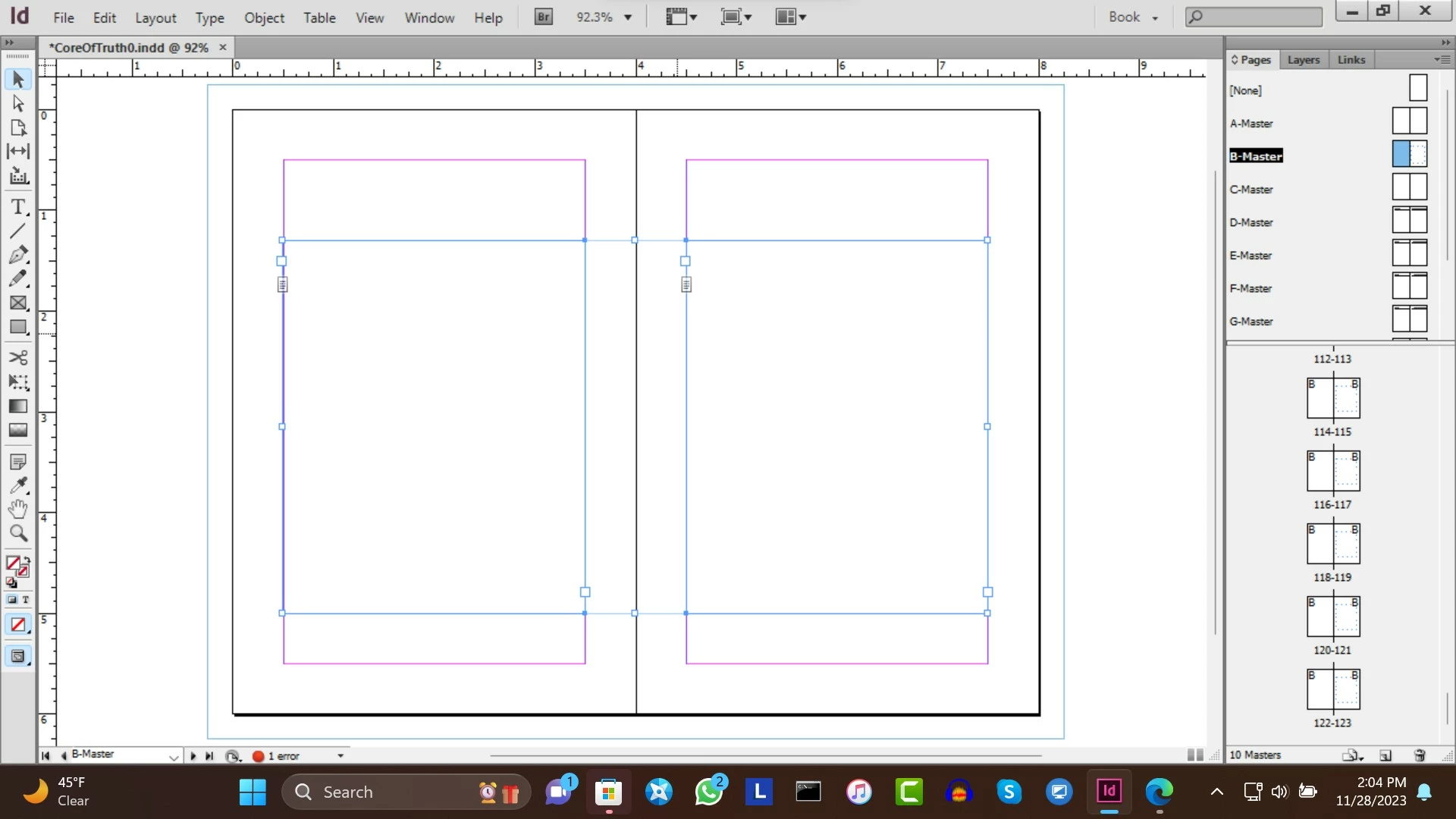The width and height of the screenshot is (1456, 819).
Task: Click the Gradient Swatch tool
Action: tap(18, 406)
